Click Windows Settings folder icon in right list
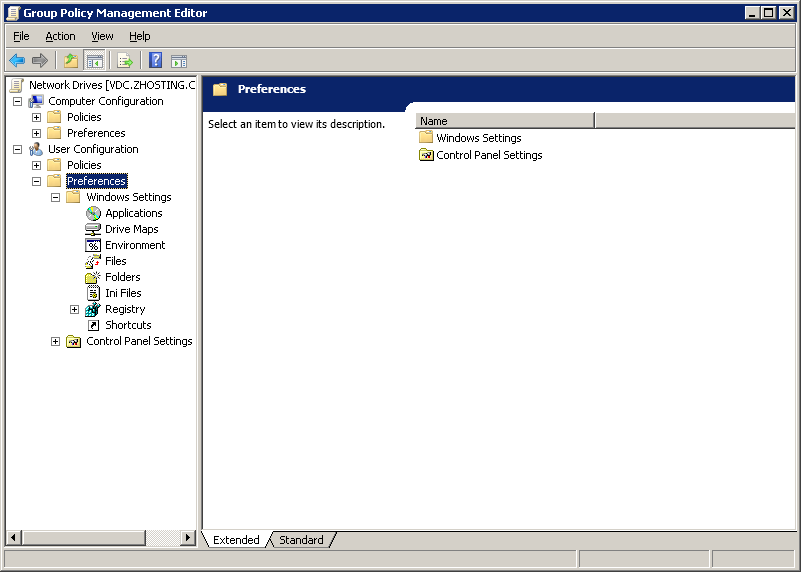 tap(426, 137)
